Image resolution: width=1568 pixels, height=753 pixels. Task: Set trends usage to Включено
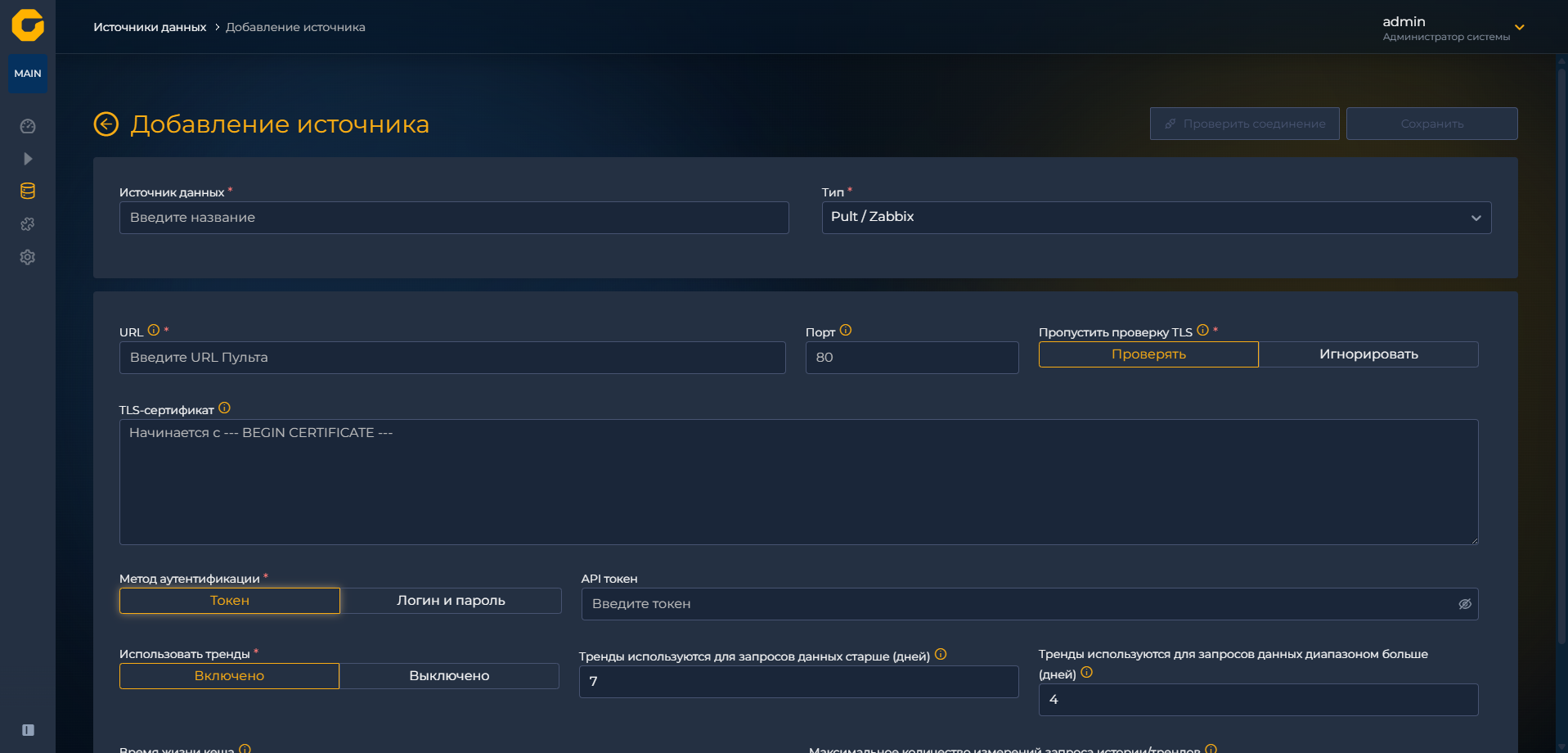[229, 676]
